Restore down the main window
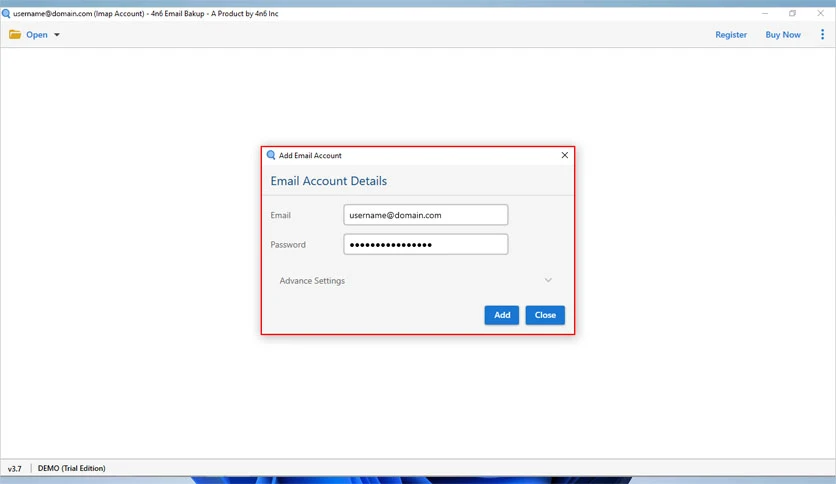836x484 pixels. click(x=792, y=13)
